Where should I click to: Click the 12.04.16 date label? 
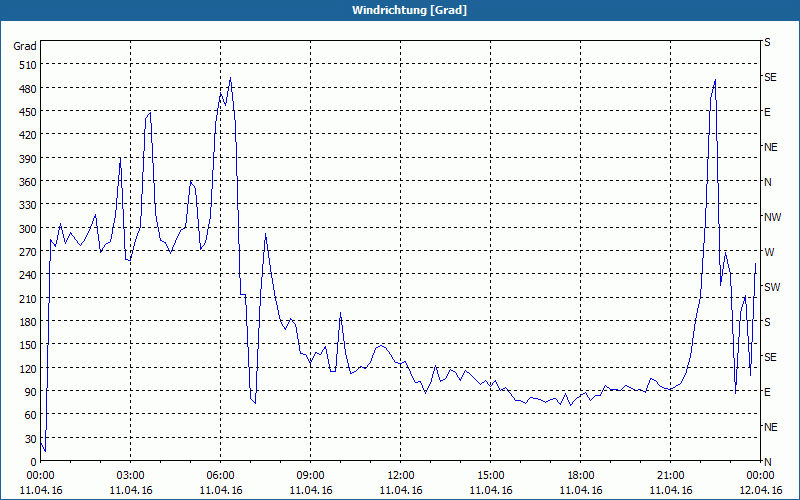[760, 490]
